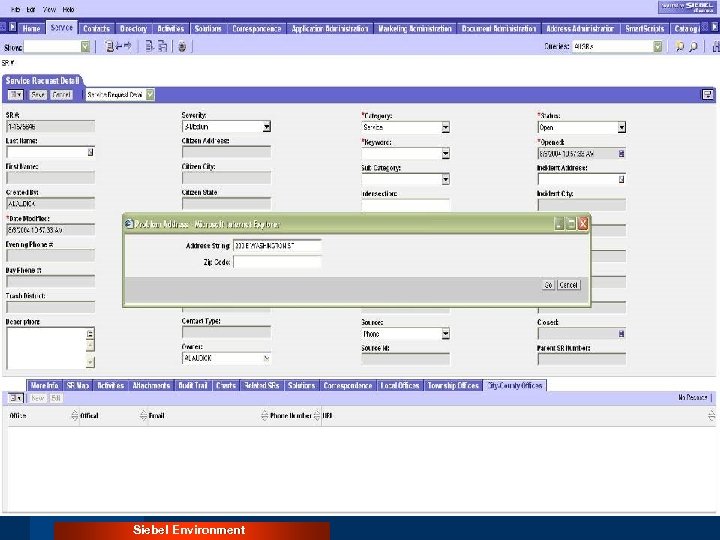This screenshot has width=720, height=540.
Task: Click the Save button
Action: pyautogui.click(x=38, y=95)
